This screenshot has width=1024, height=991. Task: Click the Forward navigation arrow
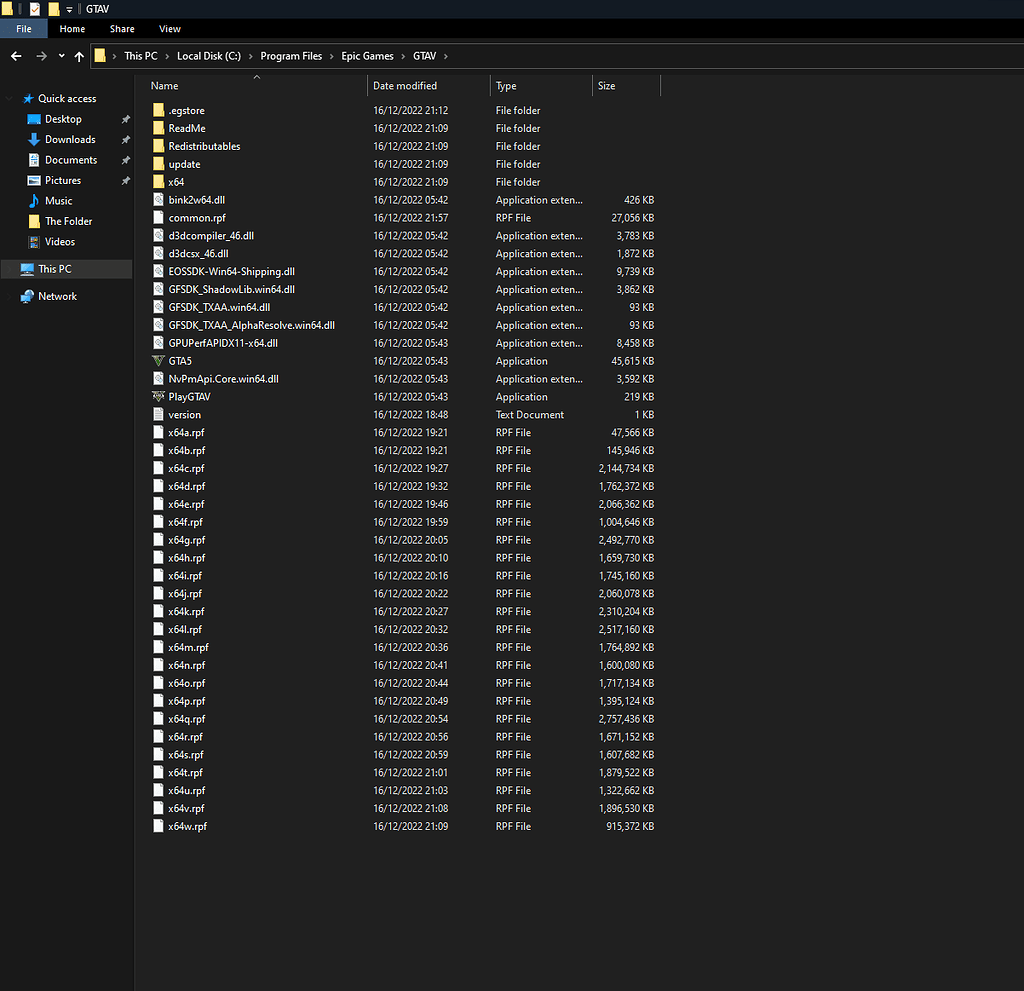tap(41, 56)
